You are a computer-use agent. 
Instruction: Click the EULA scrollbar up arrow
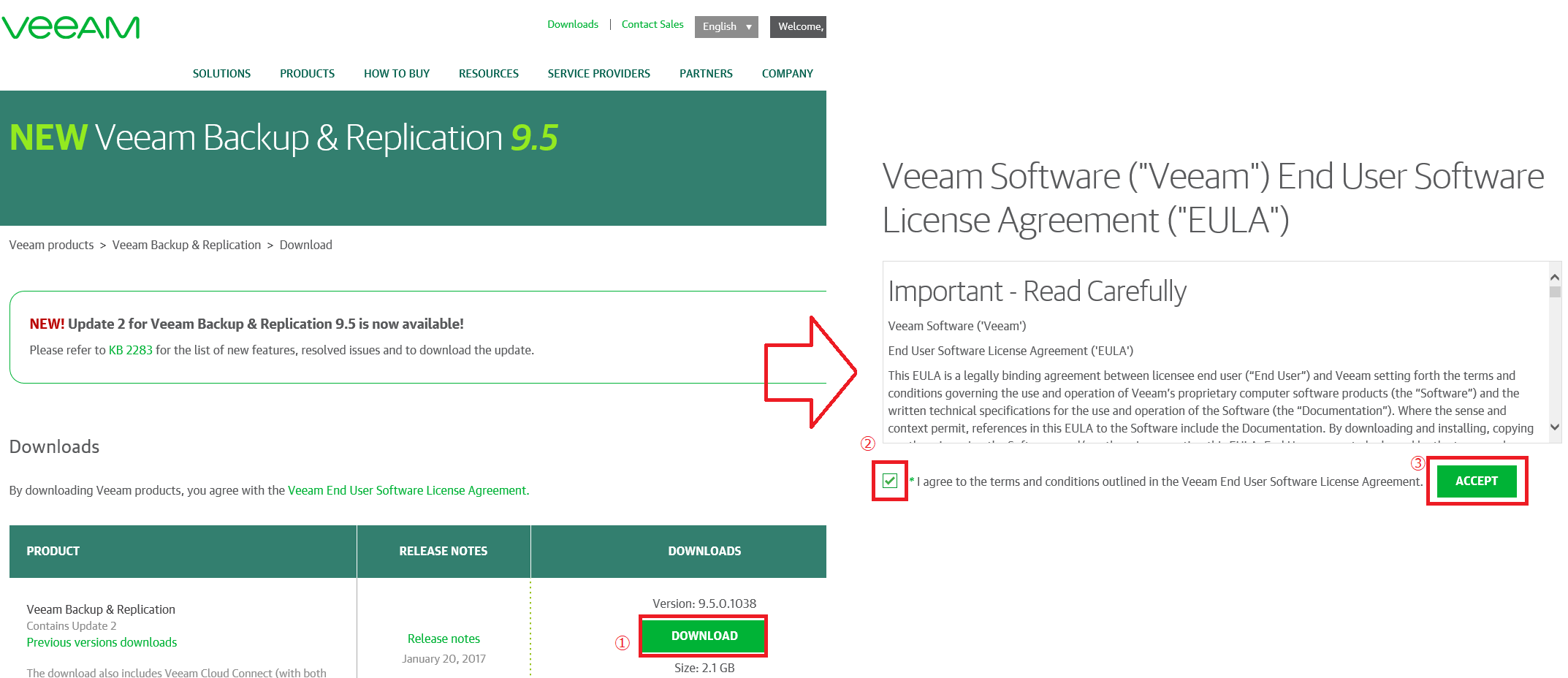click(x=1555, y=277)
